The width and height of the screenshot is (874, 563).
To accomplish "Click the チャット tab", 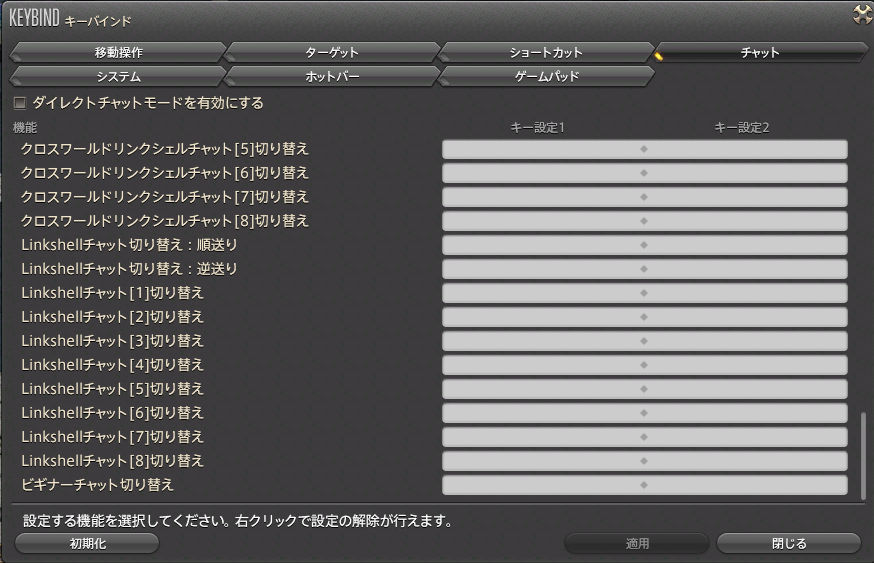I will point(760,52).
